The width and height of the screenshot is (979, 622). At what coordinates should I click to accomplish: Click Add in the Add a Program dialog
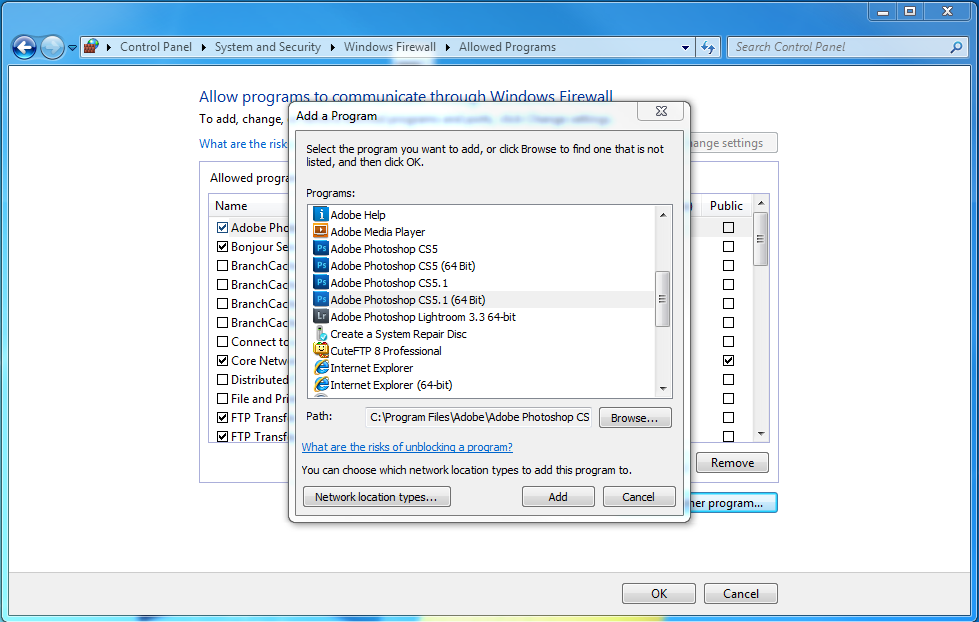(x=558, y=497)
